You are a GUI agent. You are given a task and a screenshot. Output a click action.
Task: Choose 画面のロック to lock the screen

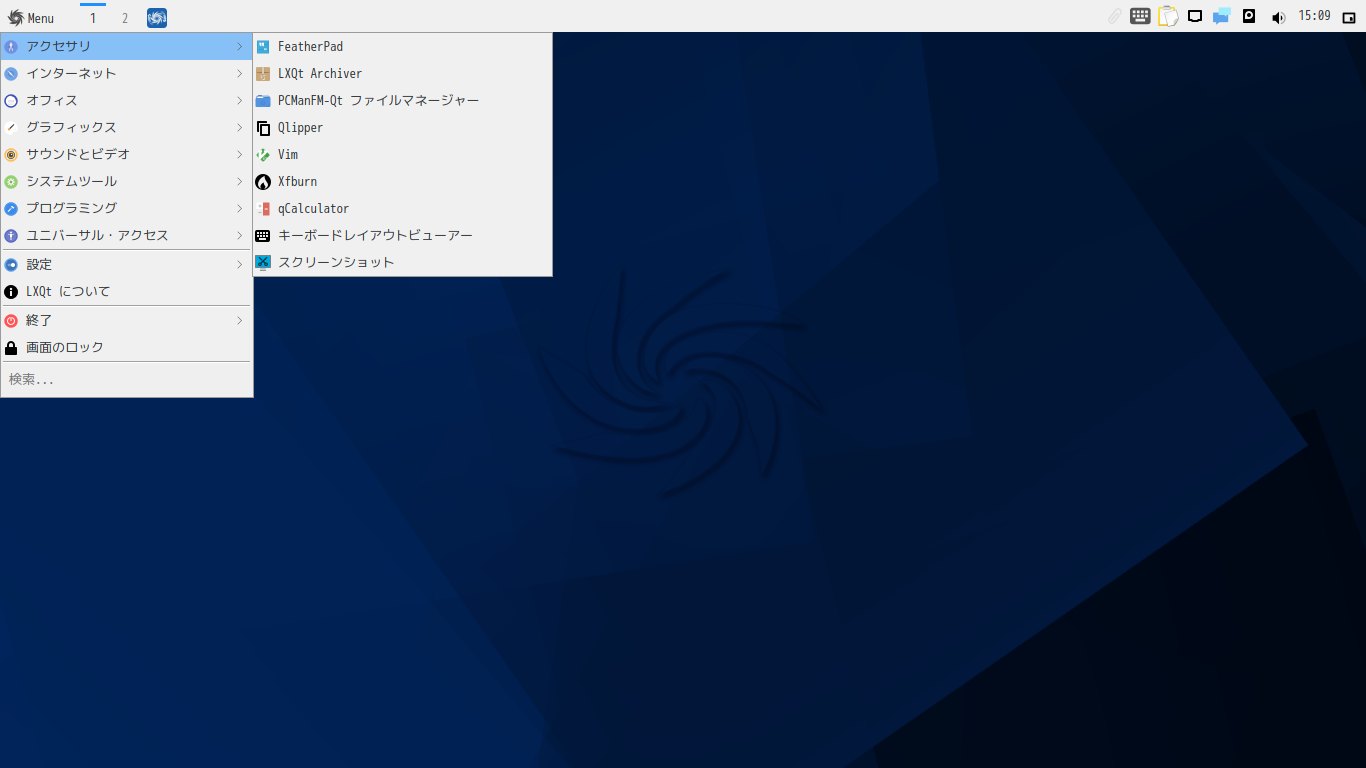(x=126, y=347)
